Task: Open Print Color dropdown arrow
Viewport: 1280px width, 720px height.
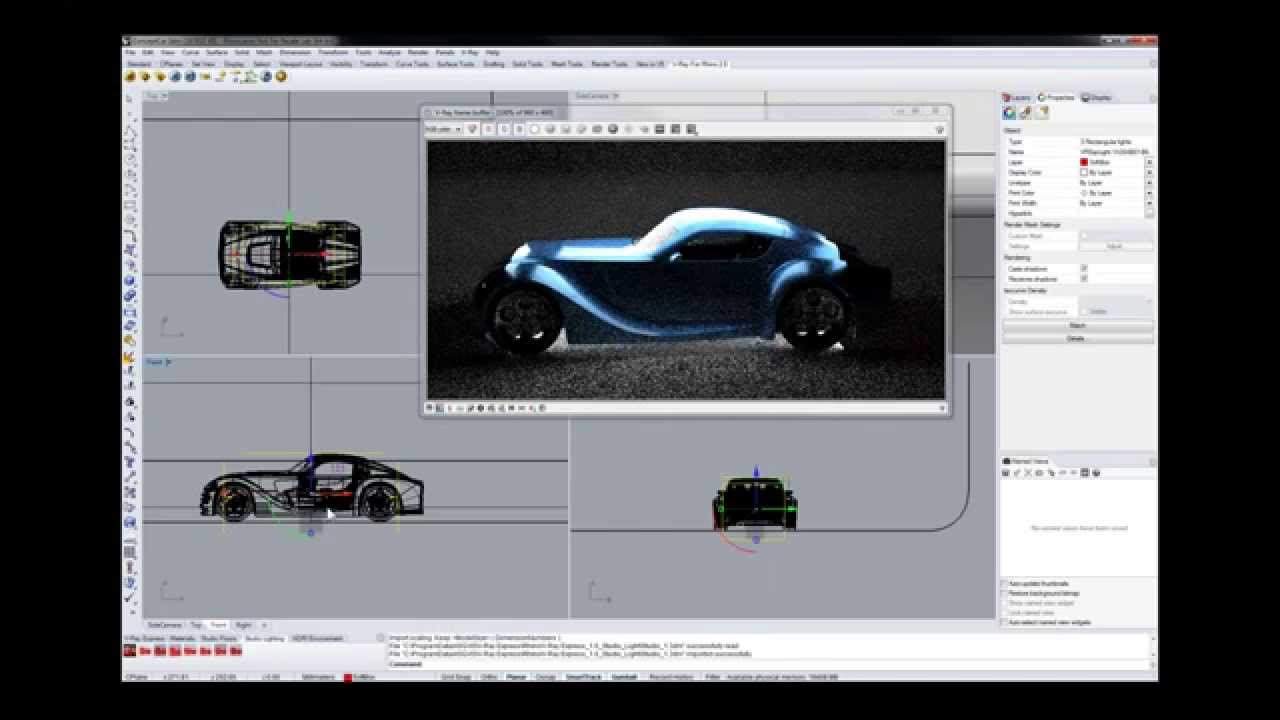Action: coord(1149,193)
